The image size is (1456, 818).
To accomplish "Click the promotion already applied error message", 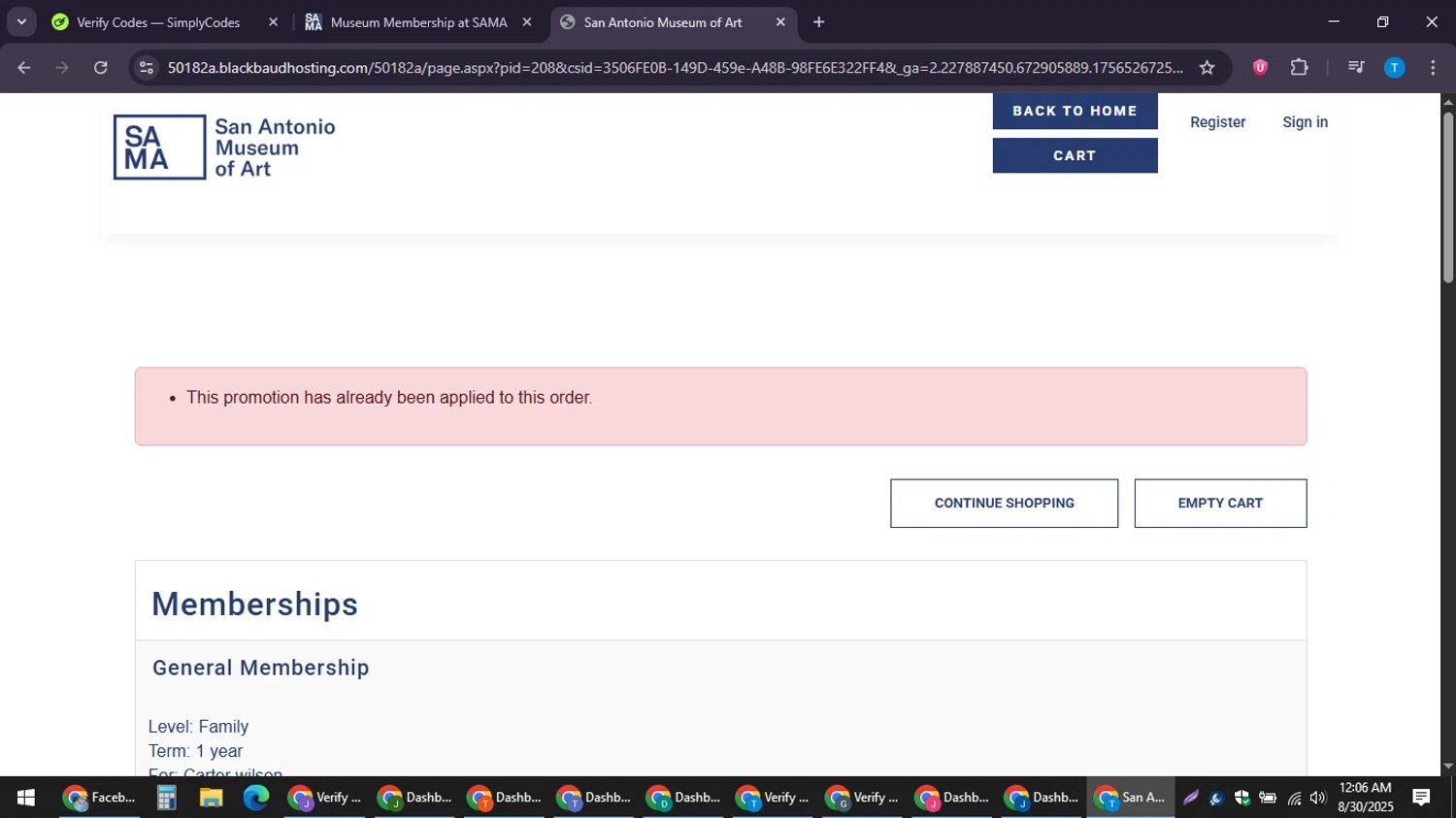I will [389, 398].
